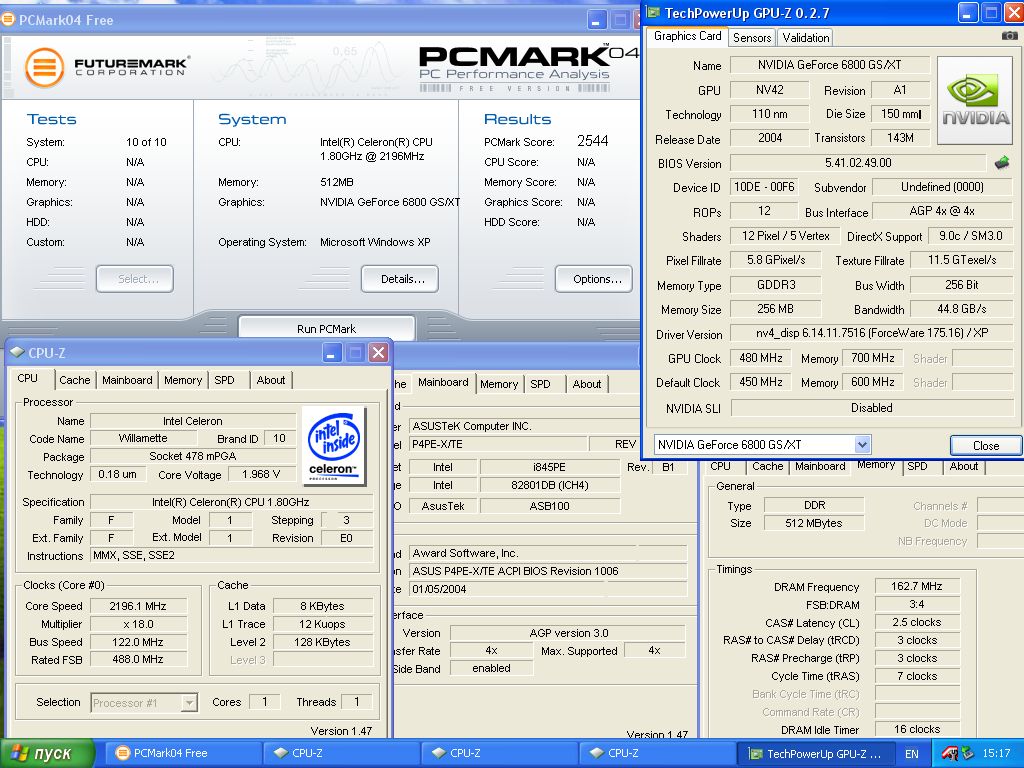Click the NVIDIA logo in GPU-Z

[x=975, y=100]
